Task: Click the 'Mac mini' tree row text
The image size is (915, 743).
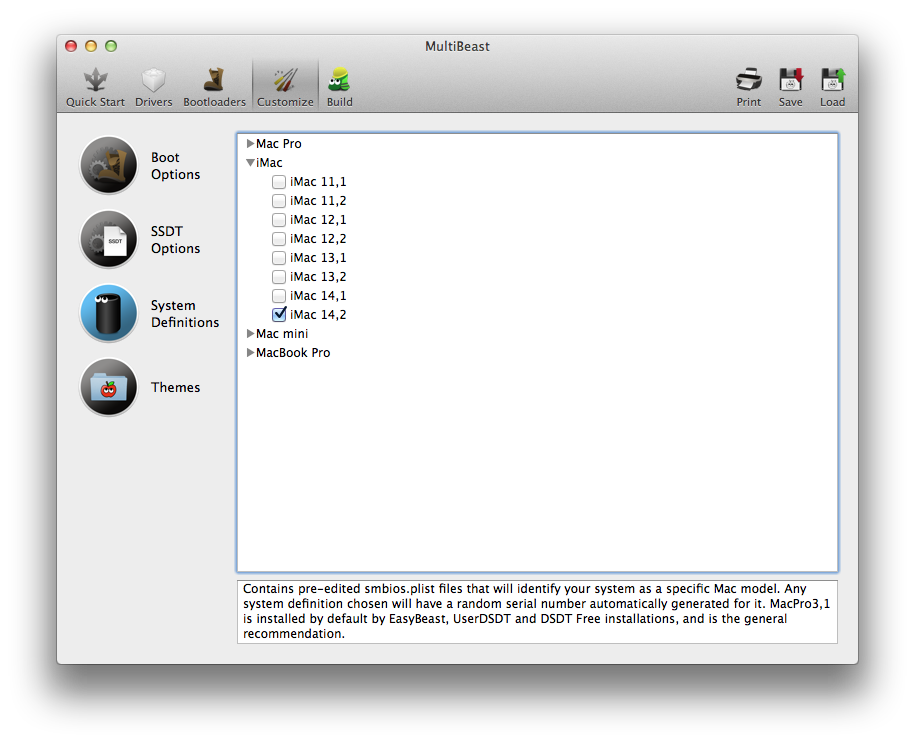Action: click(x=282, y=334)
